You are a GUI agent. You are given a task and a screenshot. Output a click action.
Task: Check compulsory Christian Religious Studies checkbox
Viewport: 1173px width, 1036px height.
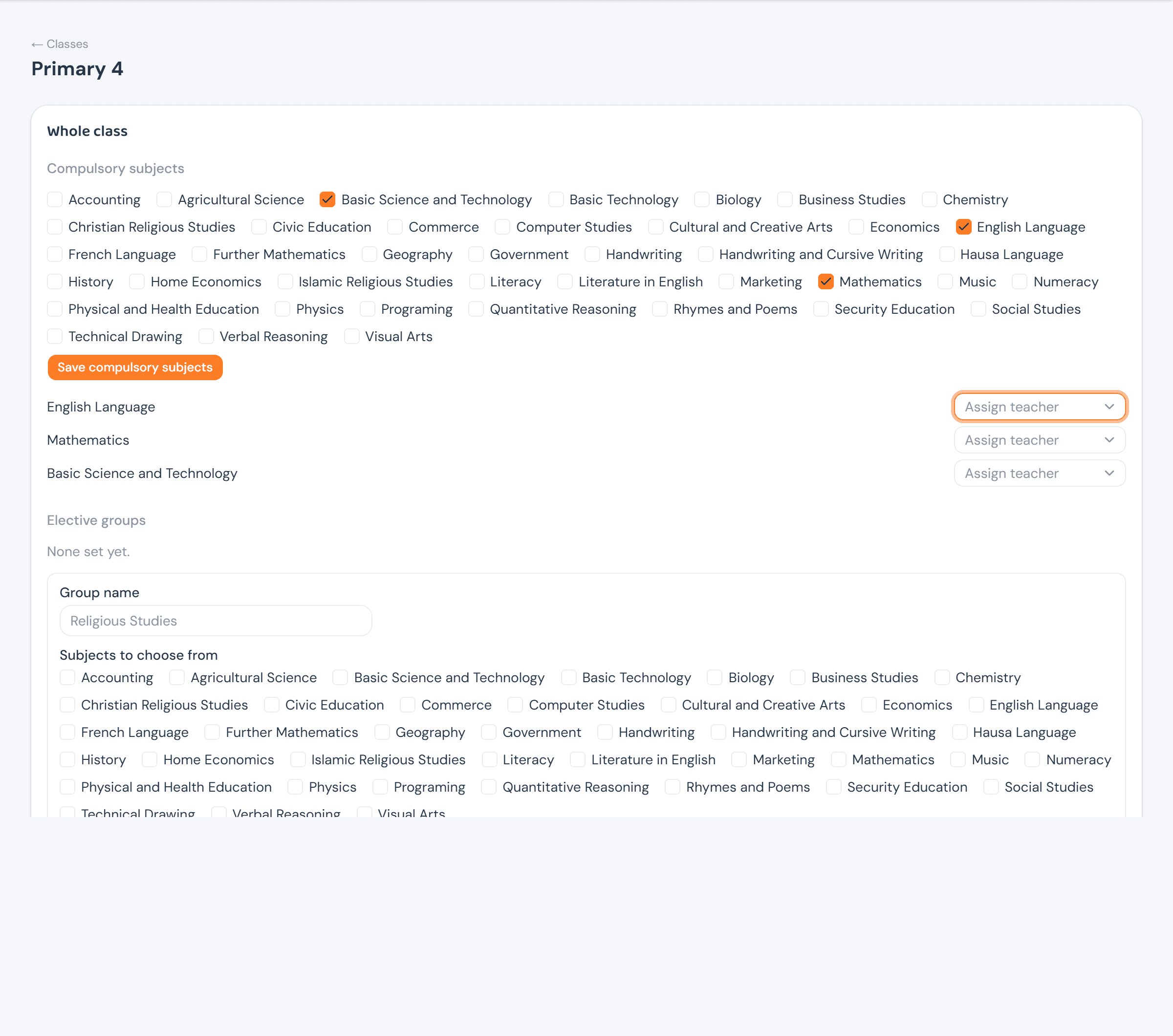click(55, 227)
